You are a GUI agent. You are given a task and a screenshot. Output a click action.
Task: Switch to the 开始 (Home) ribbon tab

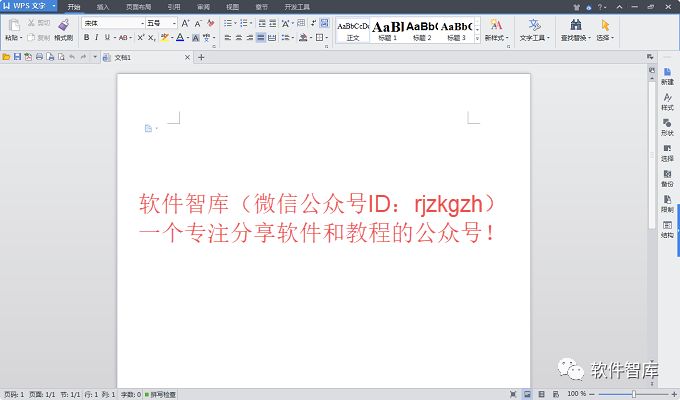click(x=74, y=7)
